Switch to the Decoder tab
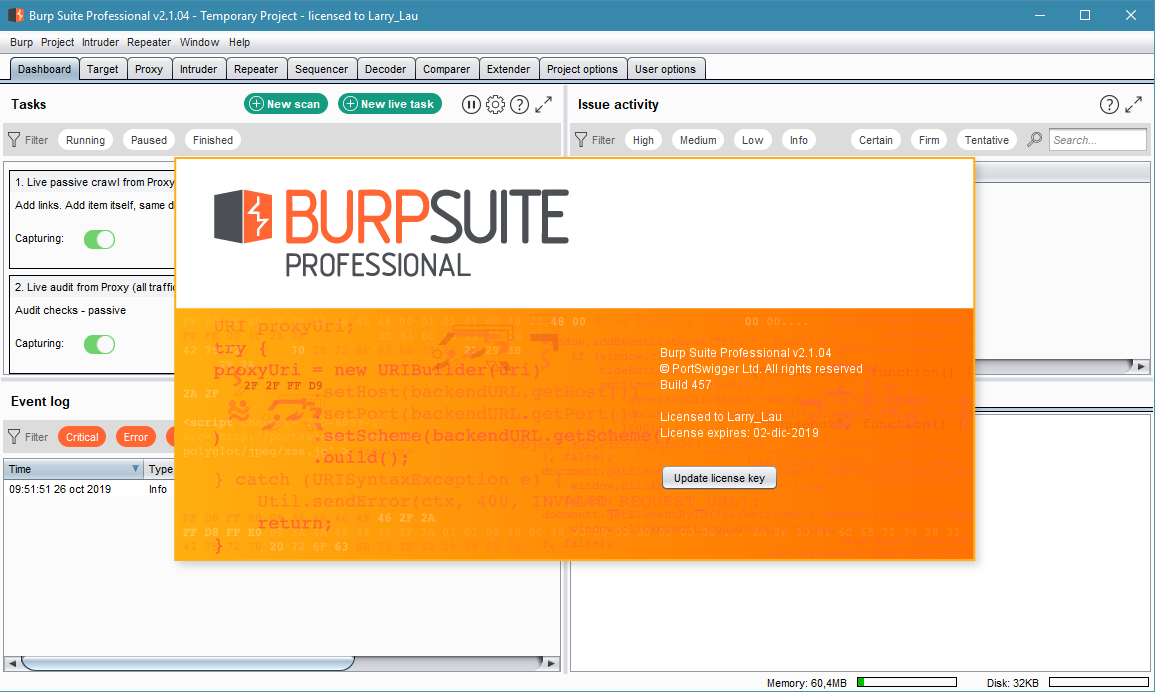 click(x=386, y=69)
